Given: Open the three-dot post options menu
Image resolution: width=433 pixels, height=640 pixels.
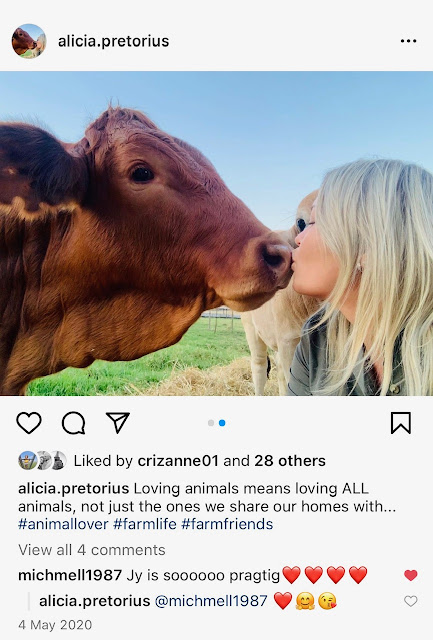Looking at the screenshot, I should tap(408, 41).
